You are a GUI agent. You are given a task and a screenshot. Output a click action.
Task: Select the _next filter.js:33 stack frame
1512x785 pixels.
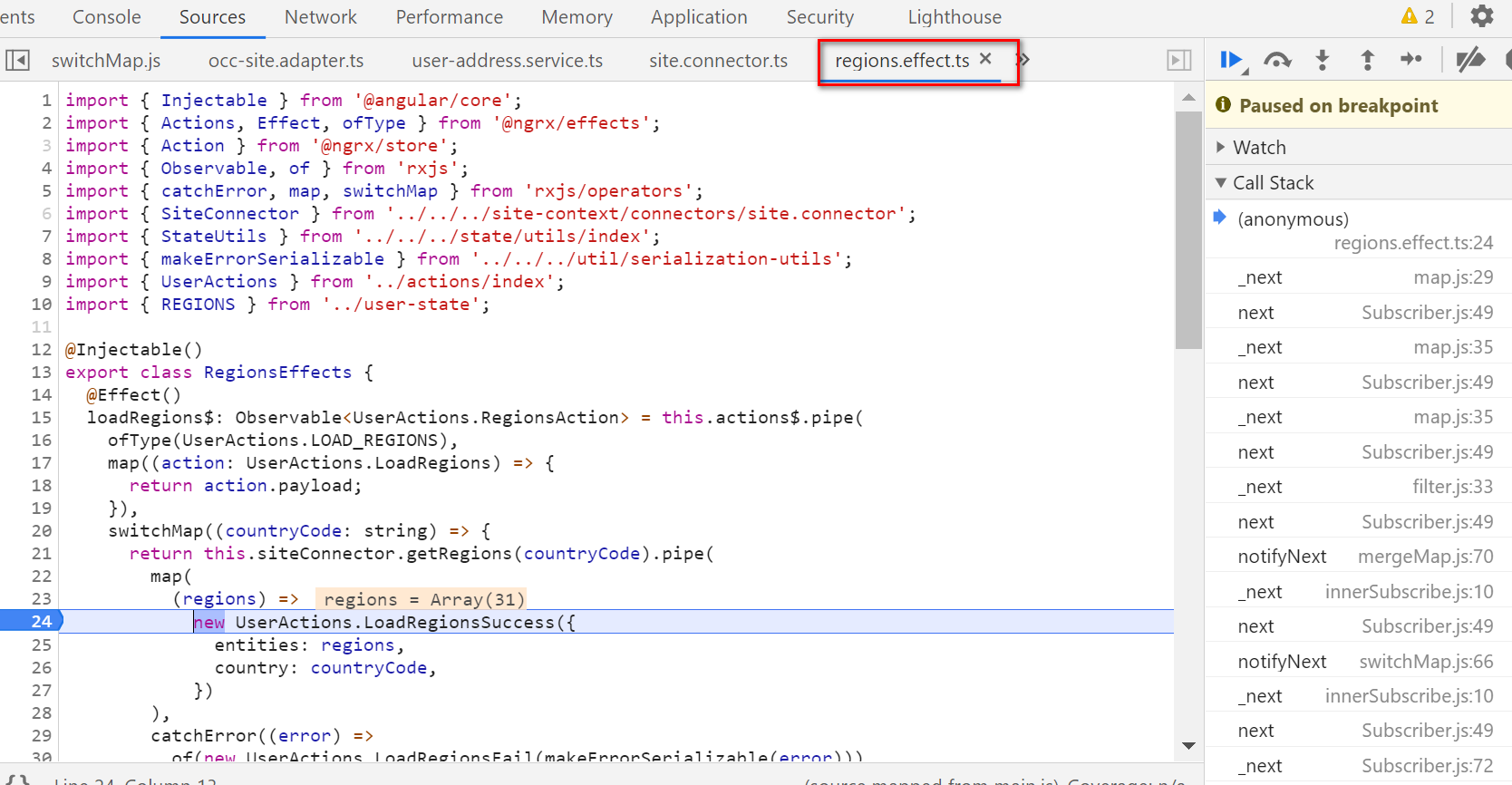(x=1358, y=487)
